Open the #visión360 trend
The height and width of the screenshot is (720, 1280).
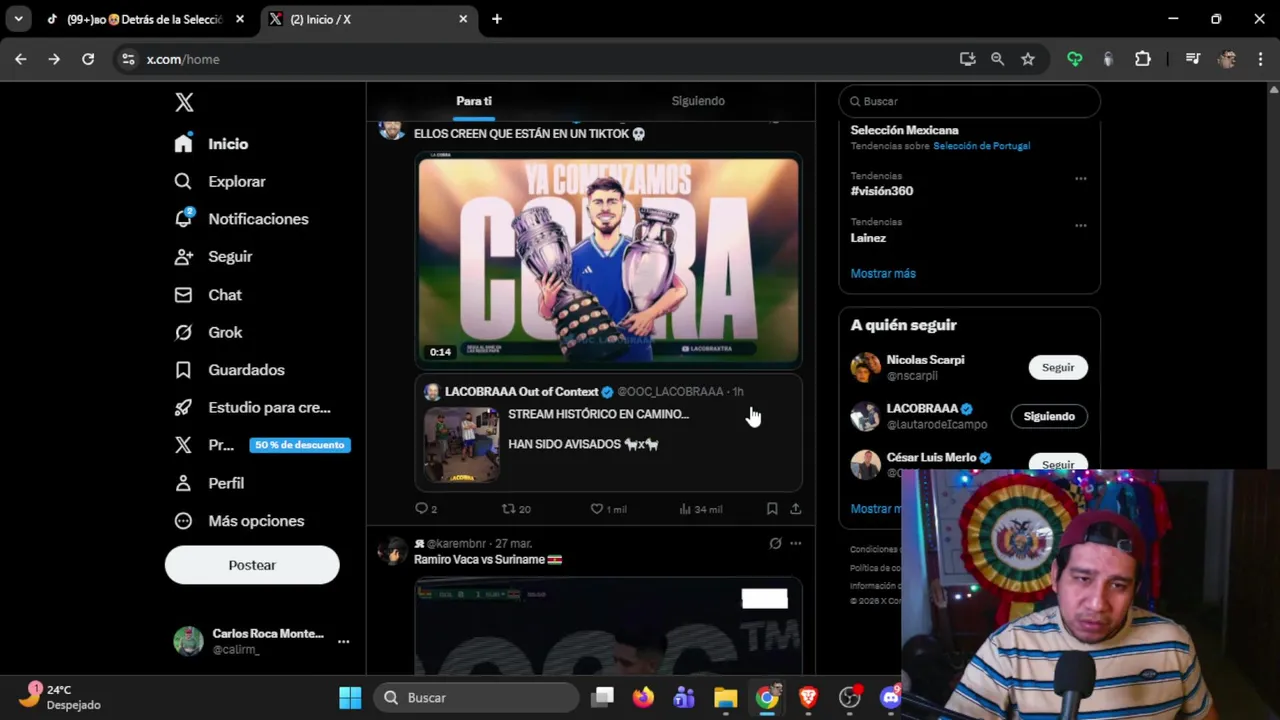click(881, 191)
